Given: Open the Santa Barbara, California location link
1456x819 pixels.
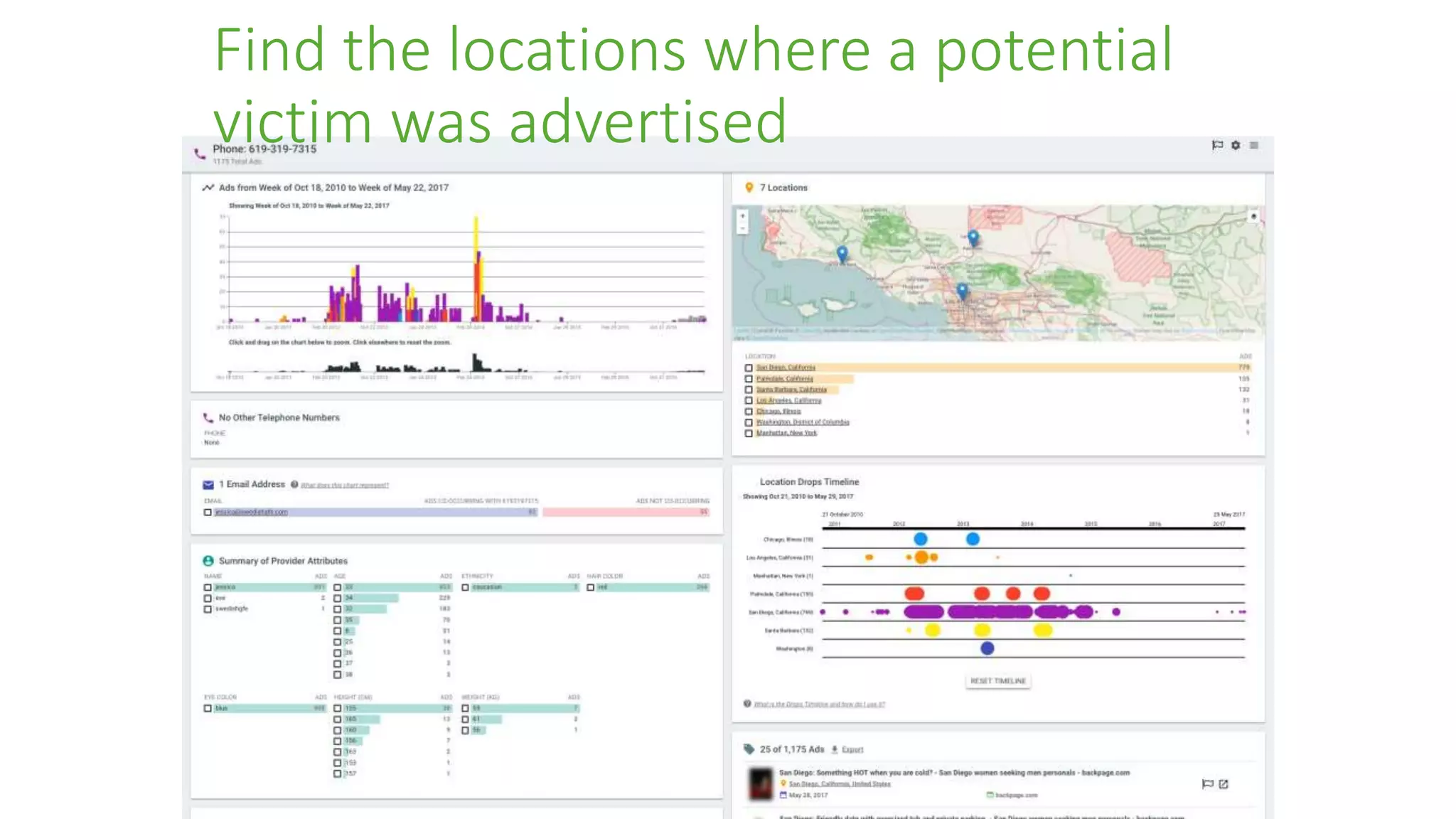Looking at the screenshot, I should (x=791, y=390).
